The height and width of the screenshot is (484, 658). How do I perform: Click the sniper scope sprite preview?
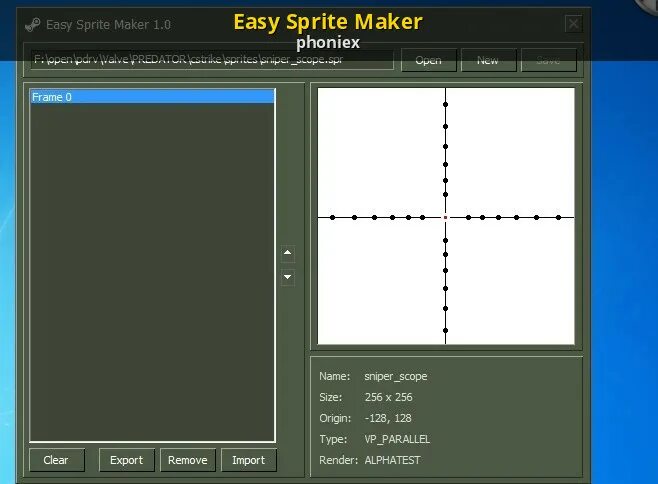tap(446, 216)
